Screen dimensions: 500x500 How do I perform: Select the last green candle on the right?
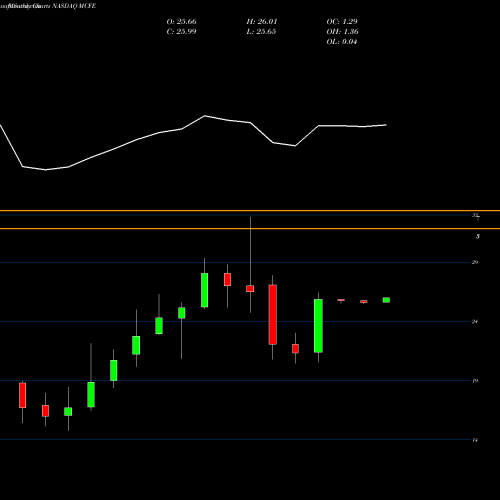386,300
